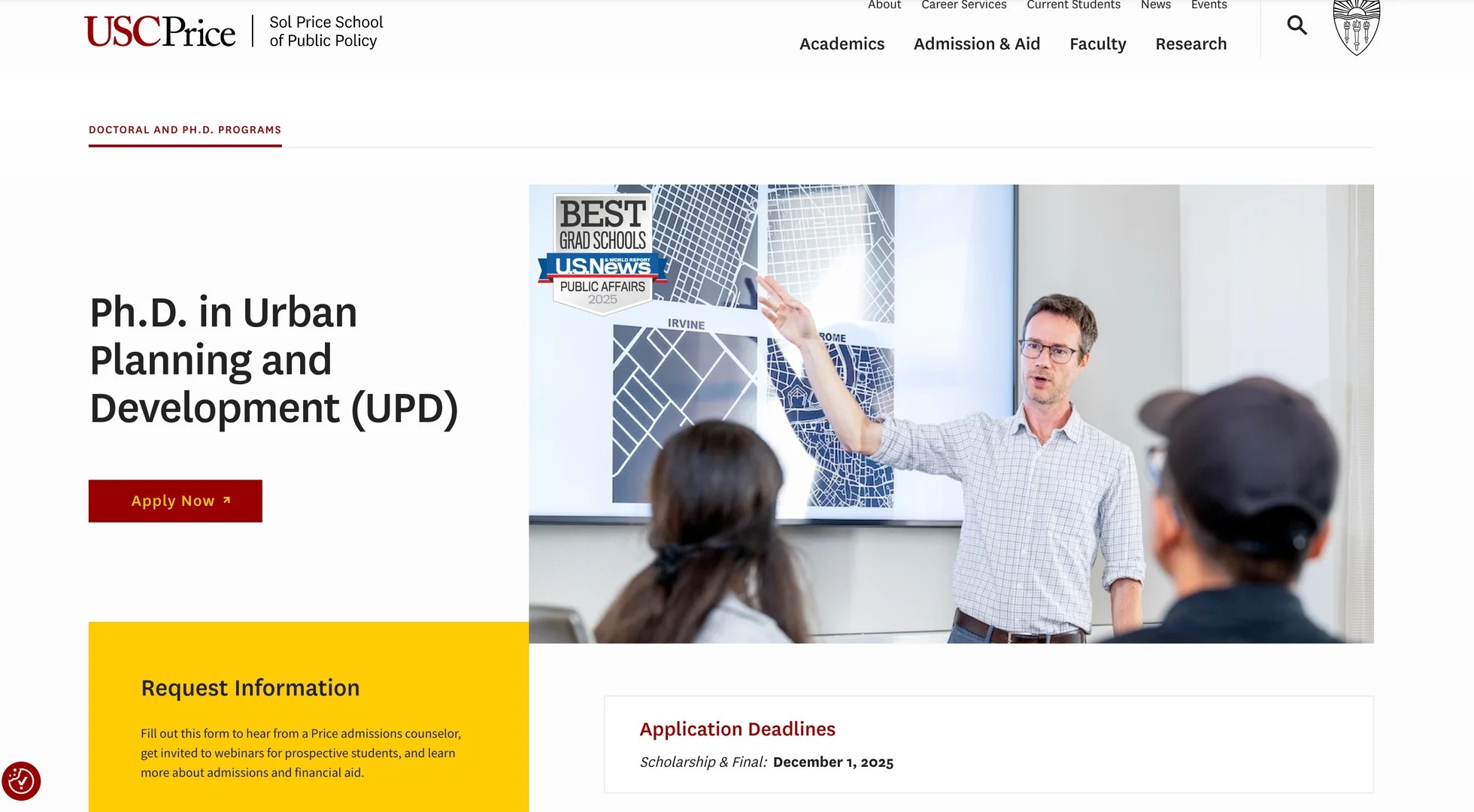
Task: Select Doctoral and Ph.D. Programs breadcrumb
Action: [185, 129]
